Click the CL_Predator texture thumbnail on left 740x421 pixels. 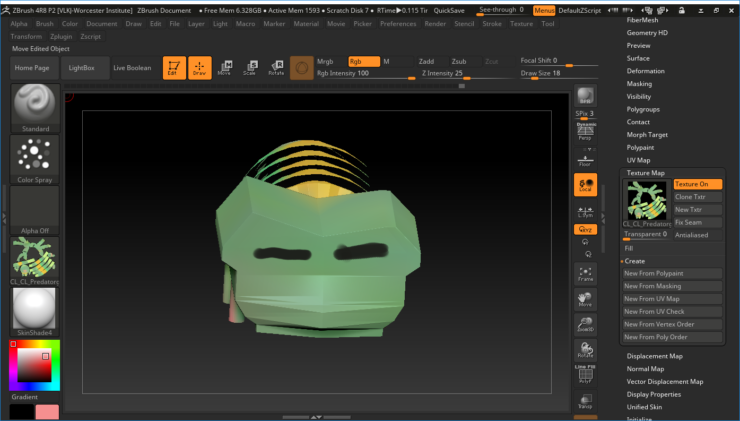point(35,260)
